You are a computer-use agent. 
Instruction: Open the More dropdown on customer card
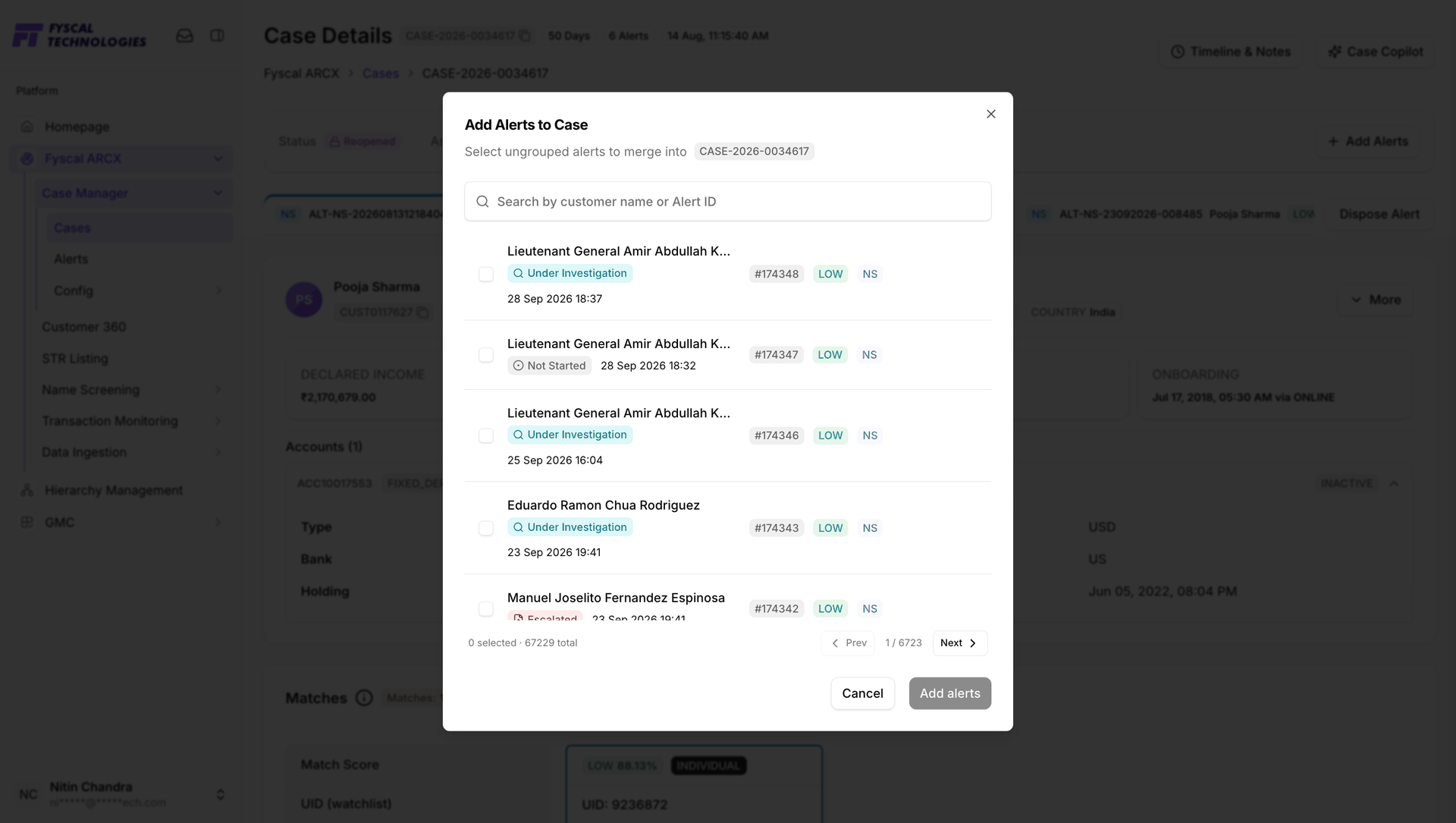1376,300
